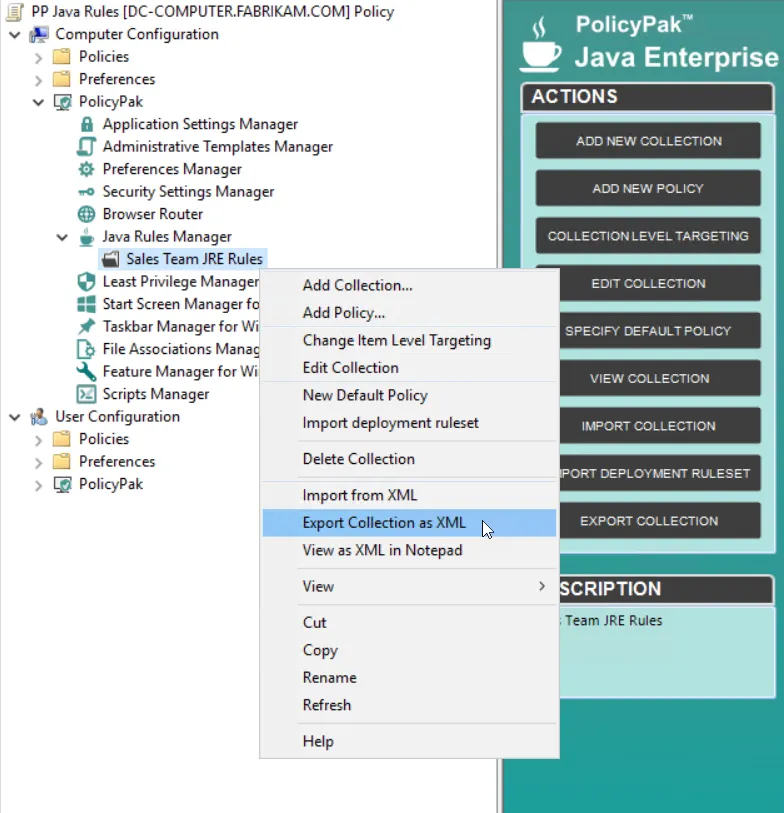Screen dimensions: 784x813
Task: Click the Start Screen Manager Windows tiles icon
Action: [86, 304]
